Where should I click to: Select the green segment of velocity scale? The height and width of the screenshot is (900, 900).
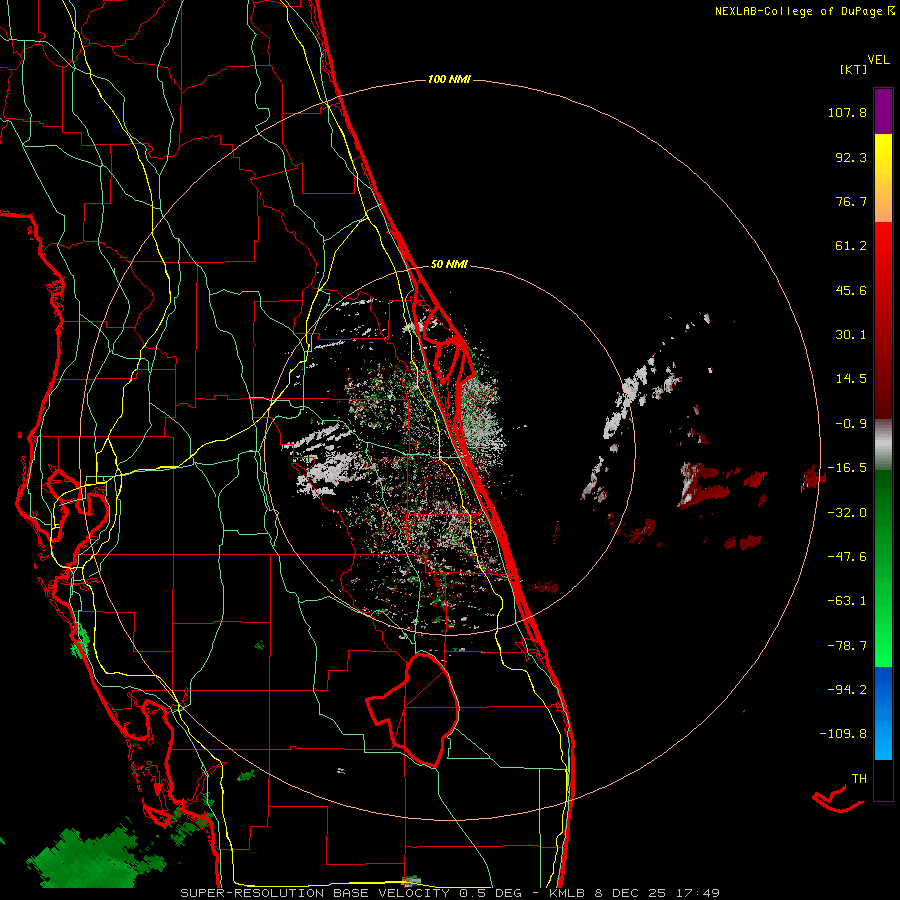883,568
